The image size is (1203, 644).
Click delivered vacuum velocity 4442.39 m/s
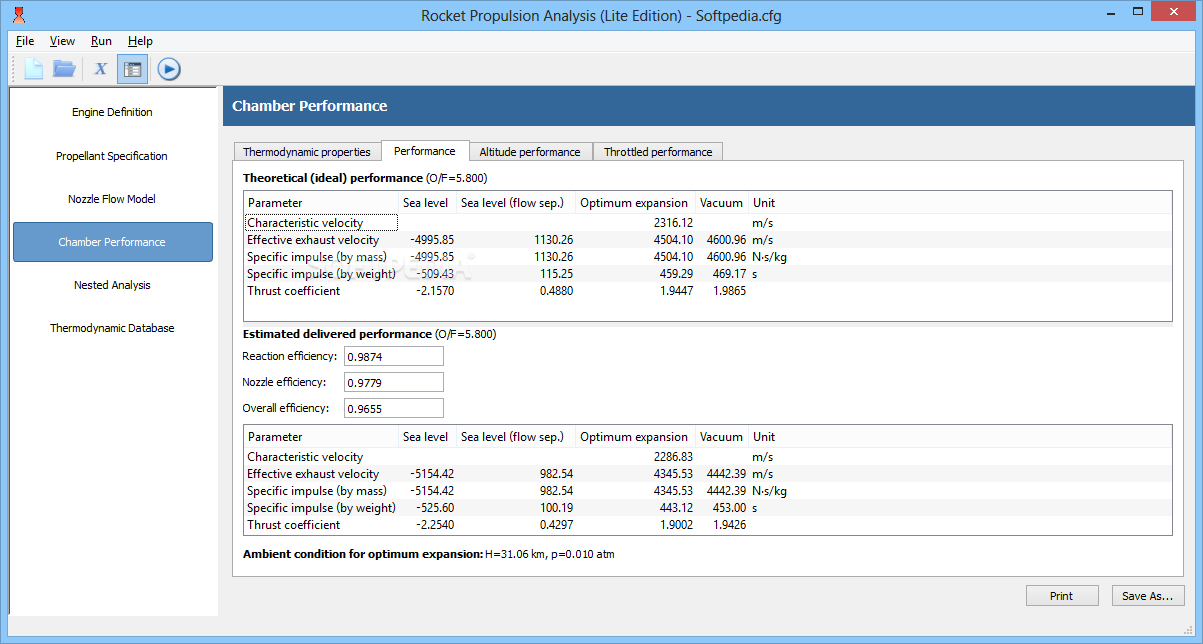coord(725,474)
